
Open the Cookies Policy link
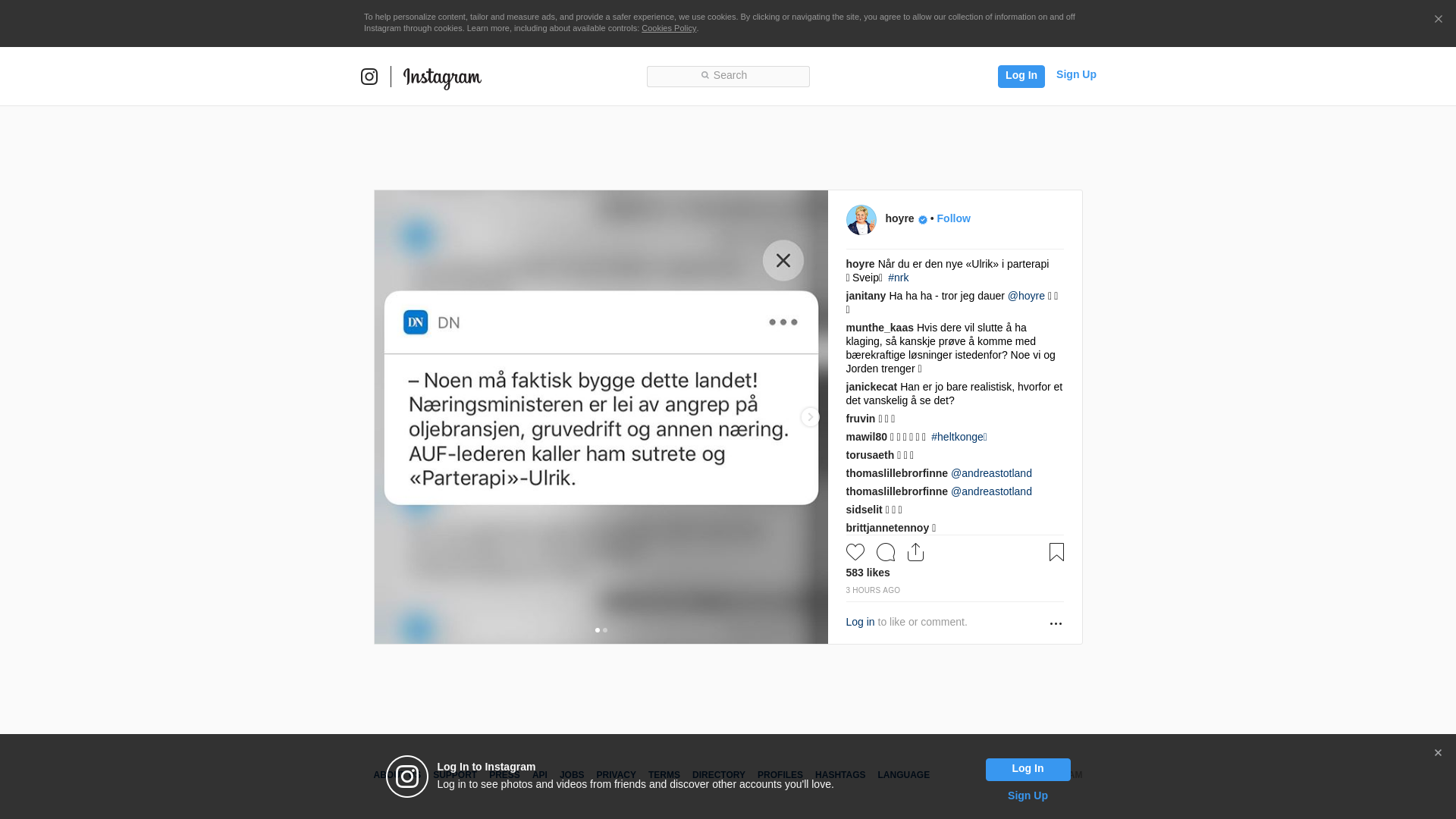(x=668, y=28)
